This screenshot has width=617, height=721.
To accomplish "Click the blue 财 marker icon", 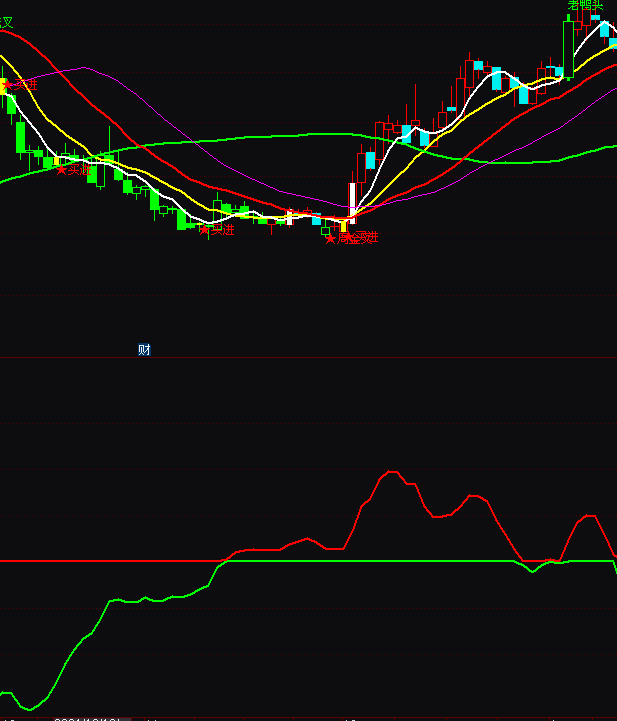I will [x=144, y=350].
